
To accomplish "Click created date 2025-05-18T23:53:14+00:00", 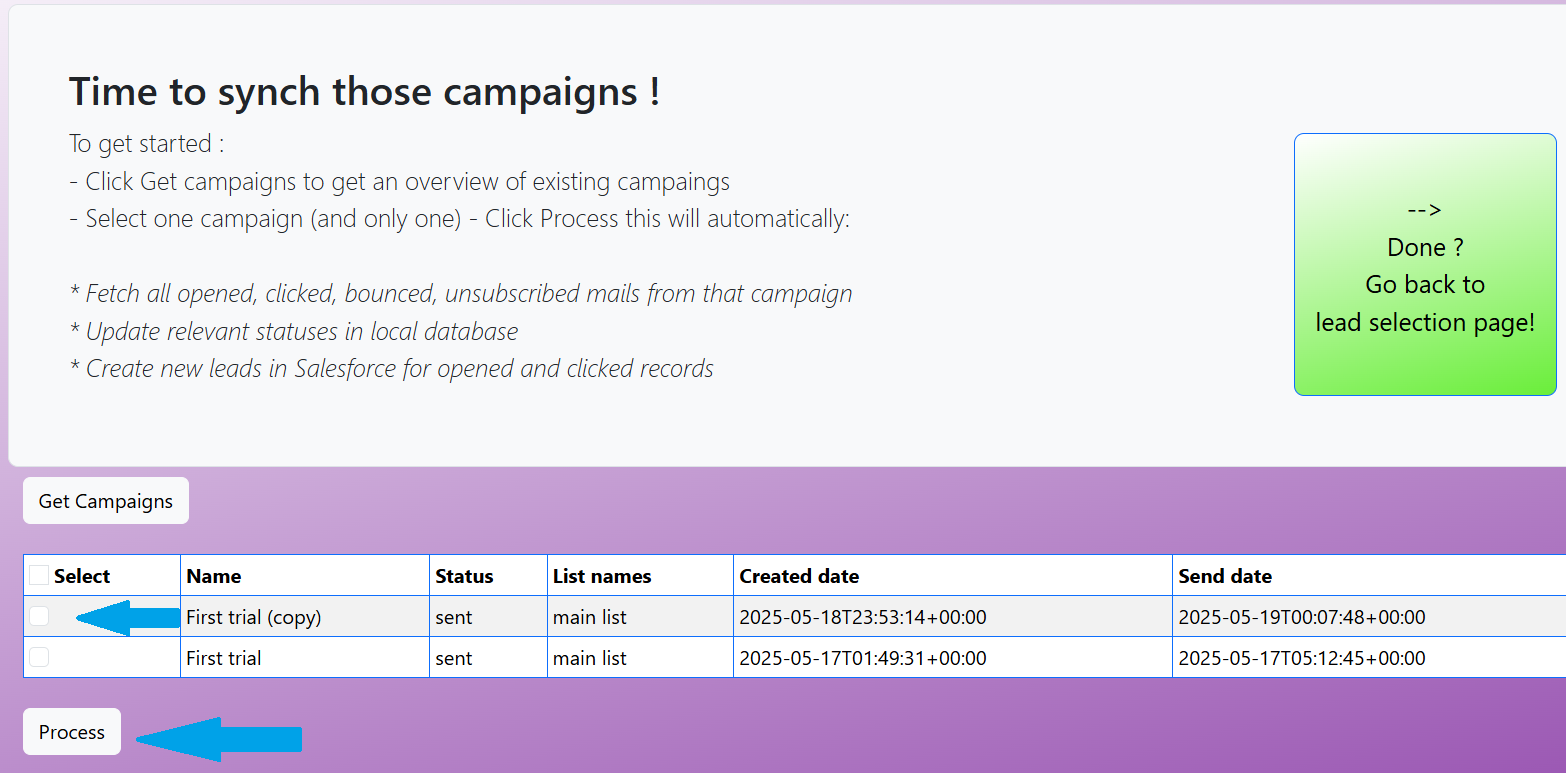I will click(862, 617).
